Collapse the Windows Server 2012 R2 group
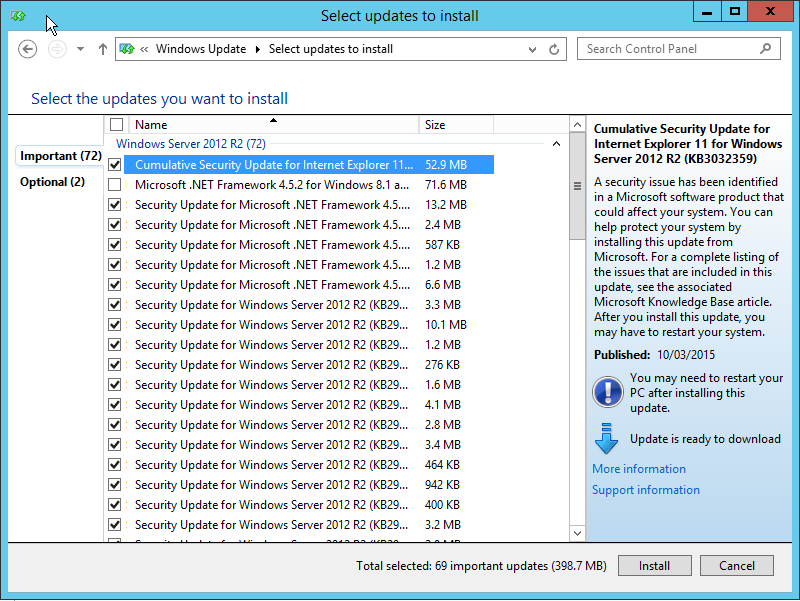Image resolution: width=800 pixels, height=601 pixels. pyautogui.click(x=557, y=144)
